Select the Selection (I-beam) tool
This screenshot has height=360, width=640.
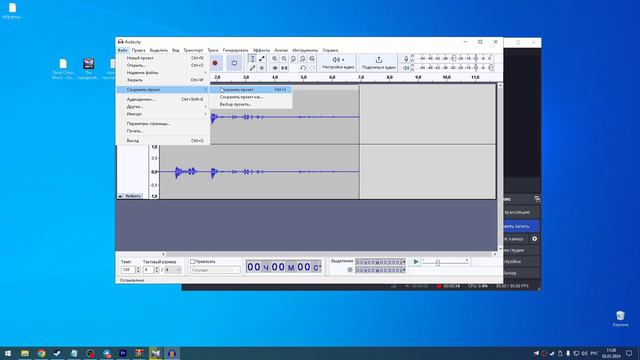[252, 59]
